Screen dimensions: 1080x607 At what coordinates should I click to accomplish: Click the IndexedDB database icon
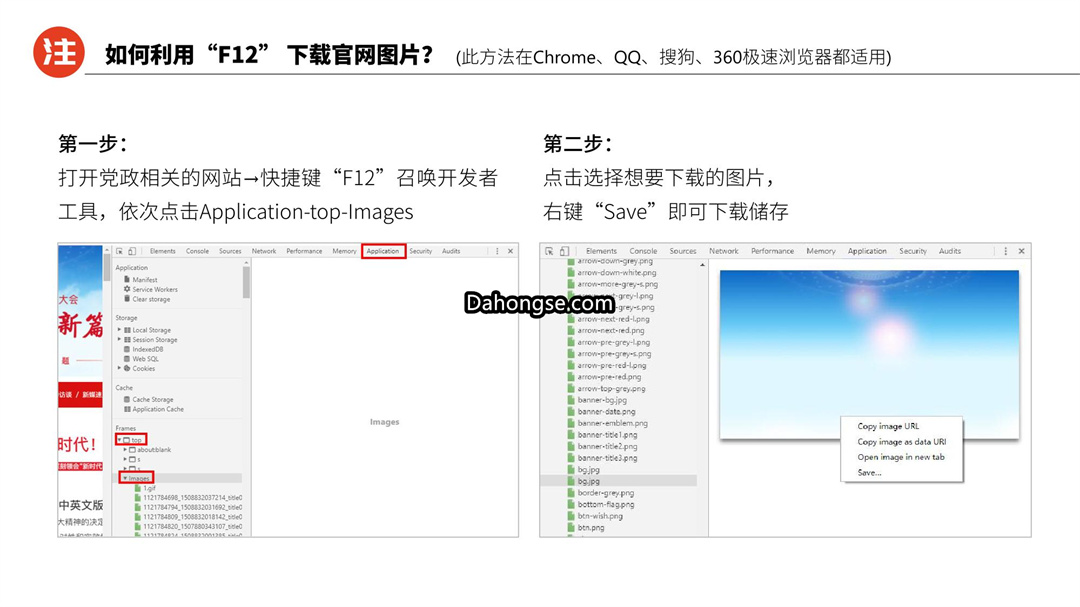coord(127,349)
